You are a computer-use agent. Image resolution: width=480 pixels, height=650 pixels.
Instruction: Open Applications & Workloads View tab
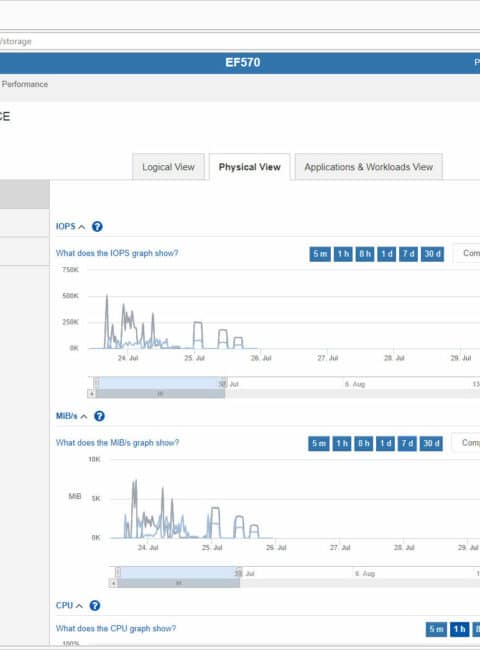368,167
